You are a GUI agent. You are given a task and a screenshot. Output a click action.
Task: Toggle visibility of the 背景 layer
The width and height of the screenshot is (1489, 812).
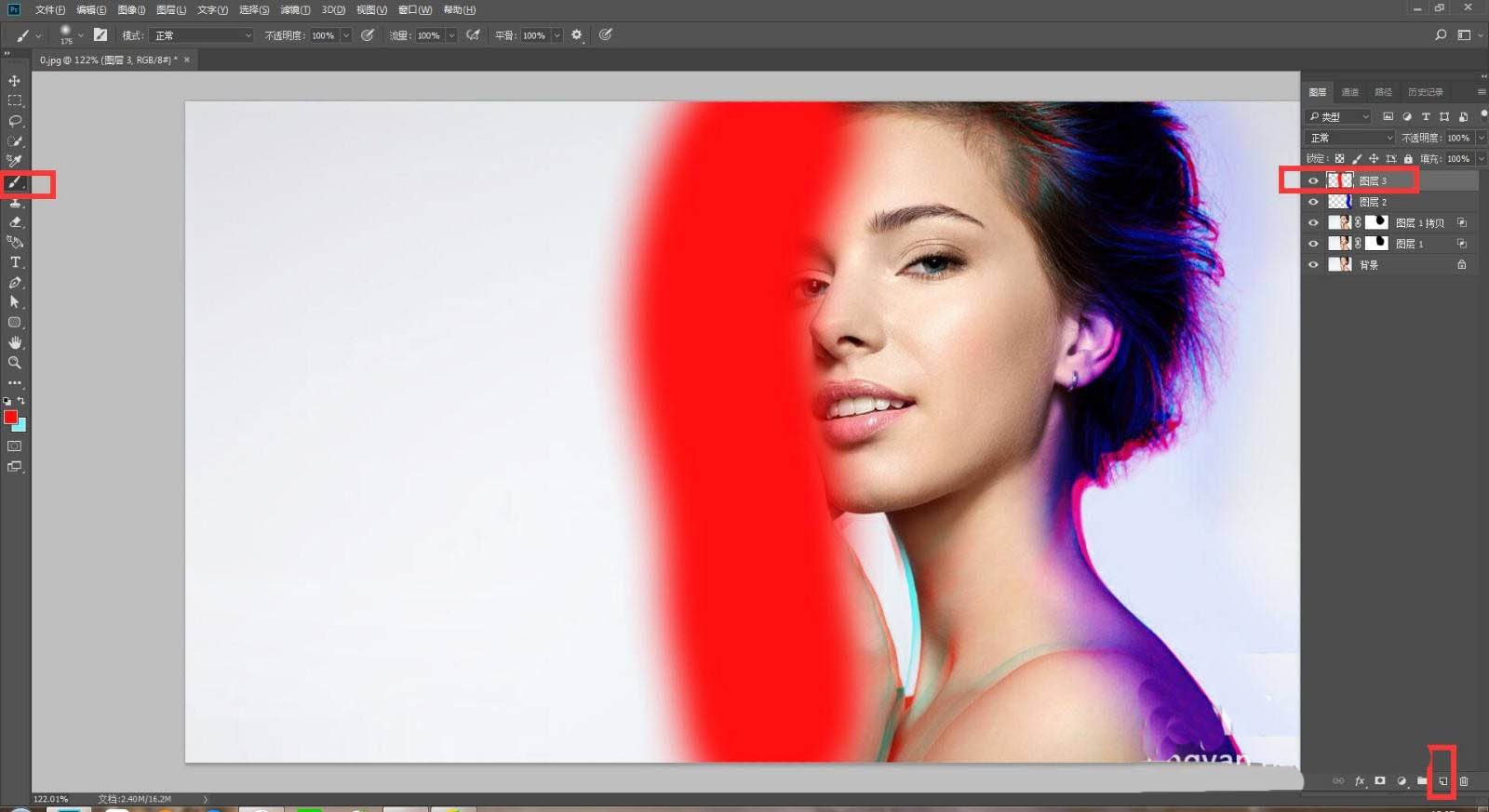[x=1313, y=265]
